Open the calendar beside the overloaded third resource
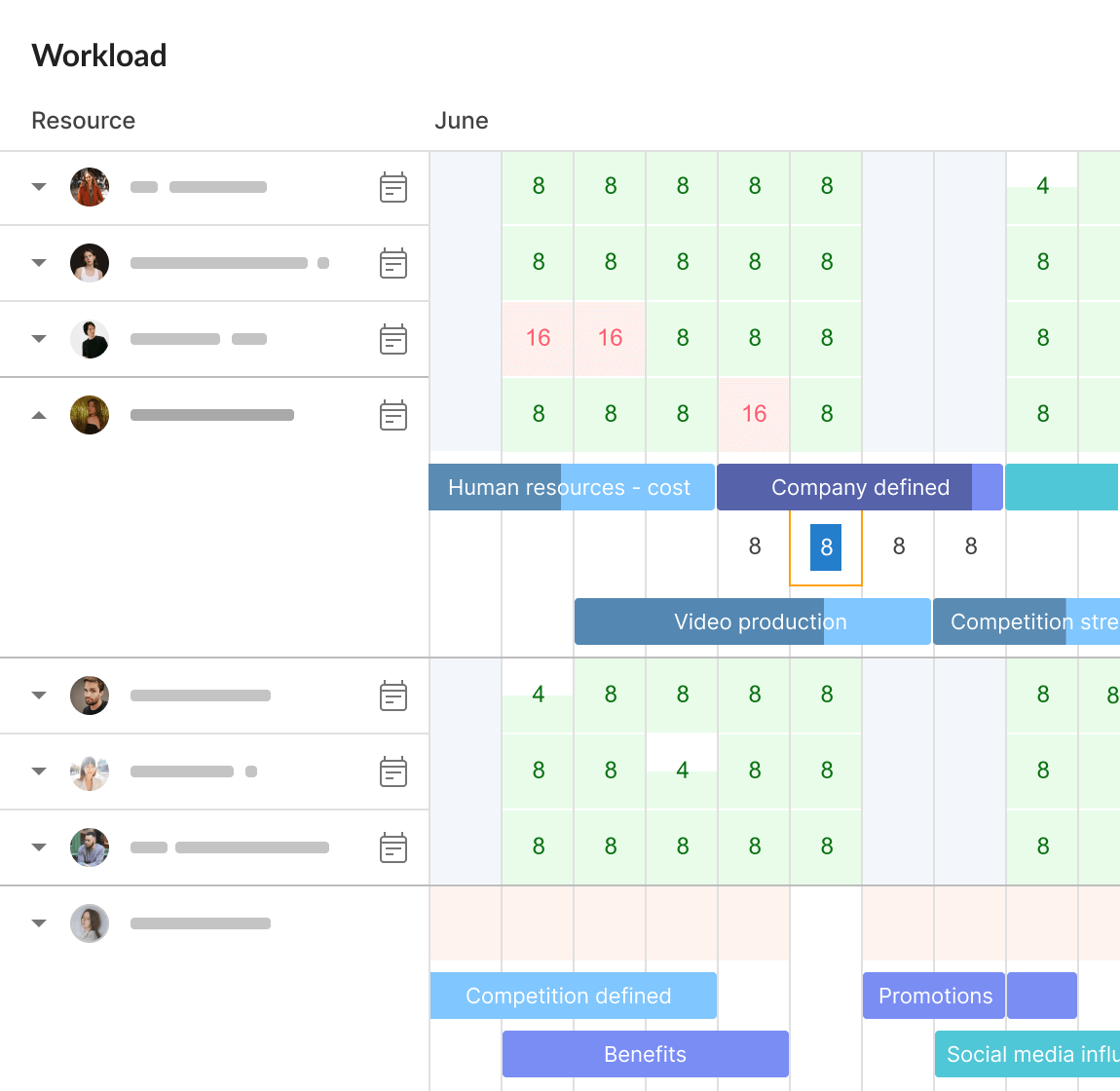Viewport: 1120px width, 1091px height. [x=393, y=339]
